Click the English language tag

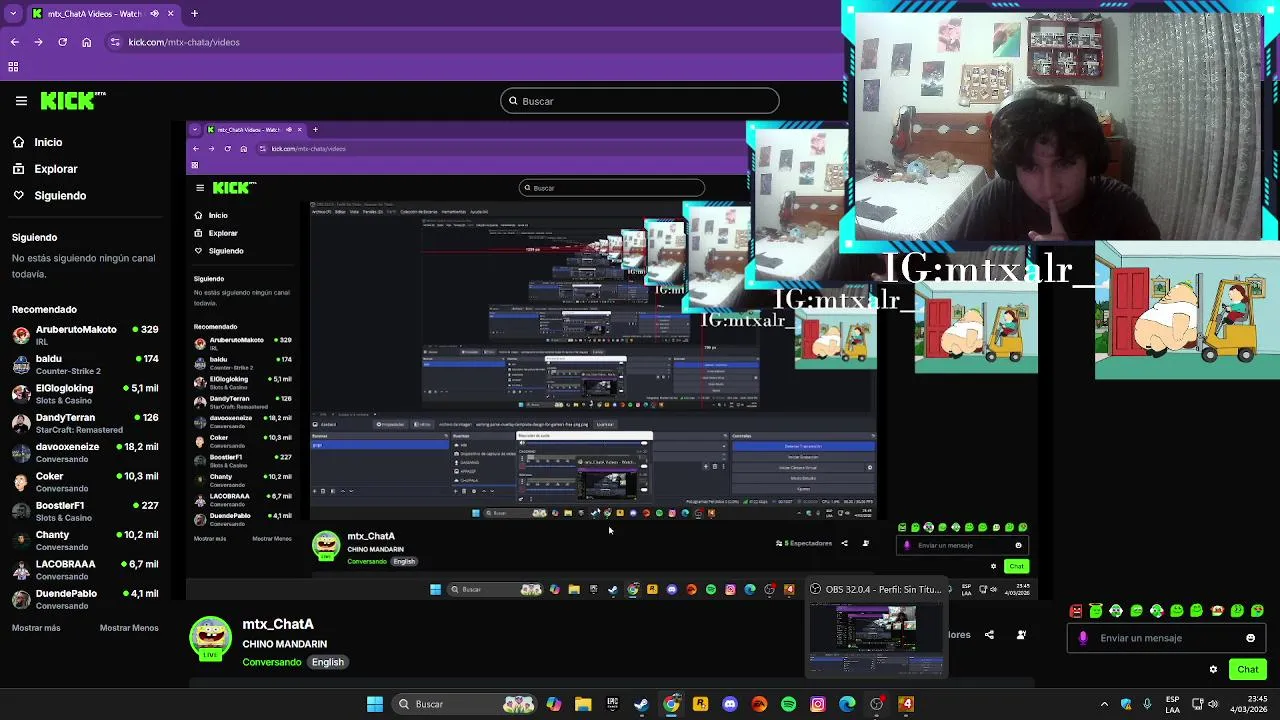pyautogui.click(x=327, y=662)
